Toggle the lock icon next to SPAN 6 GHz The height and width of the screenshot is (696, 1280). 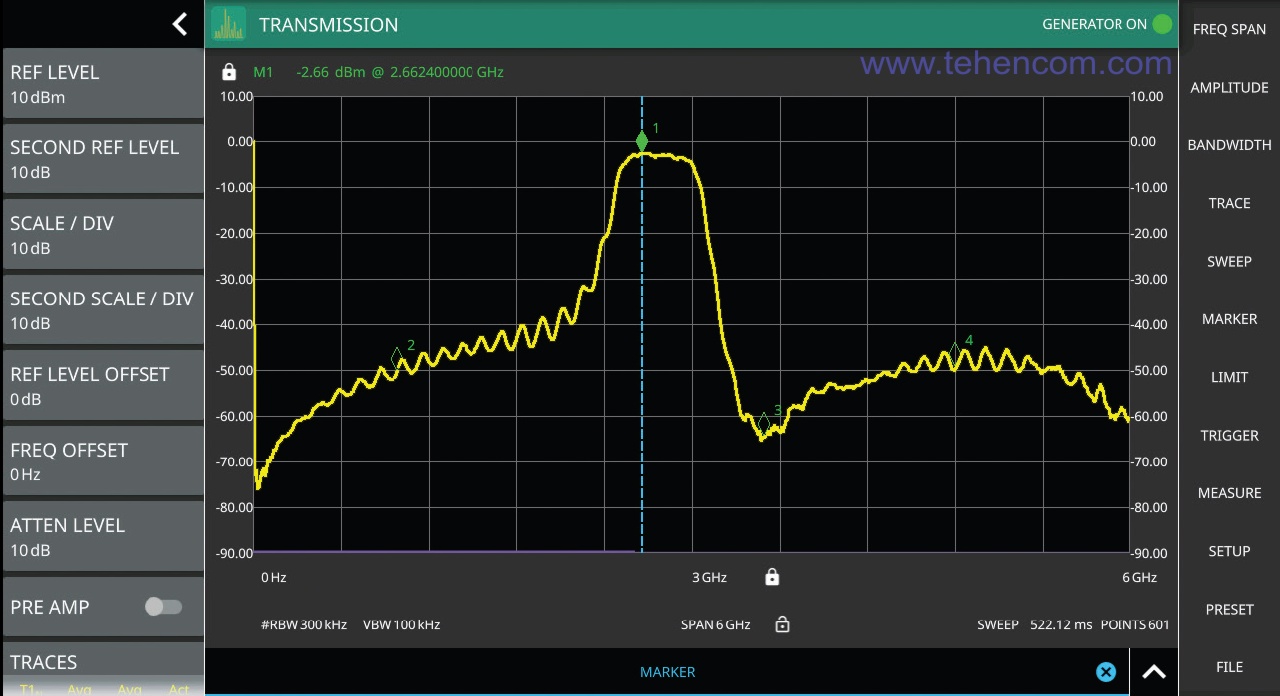tap(782, 624)
